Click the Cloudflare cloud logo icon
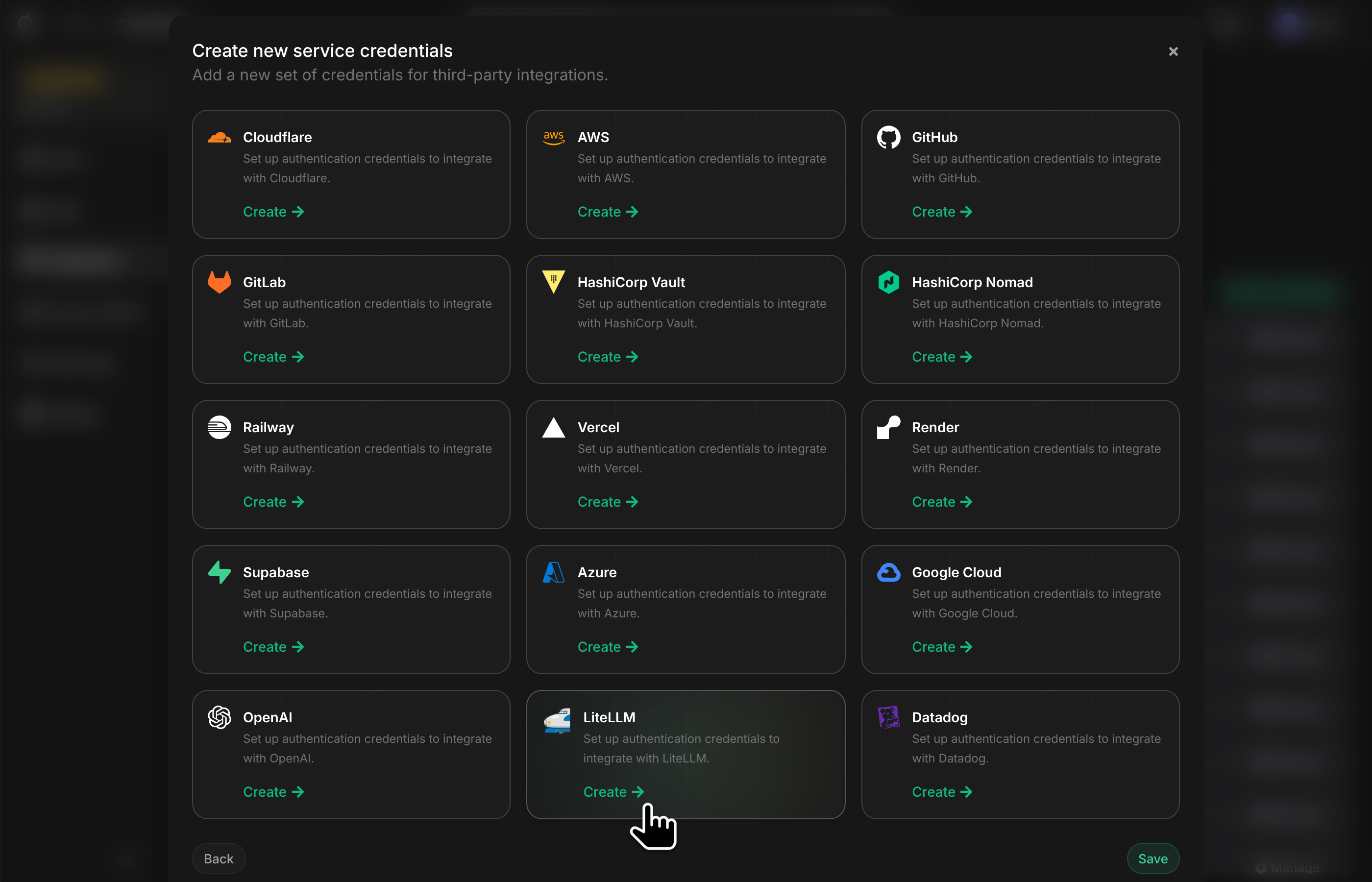 click(x=220, y=138)
